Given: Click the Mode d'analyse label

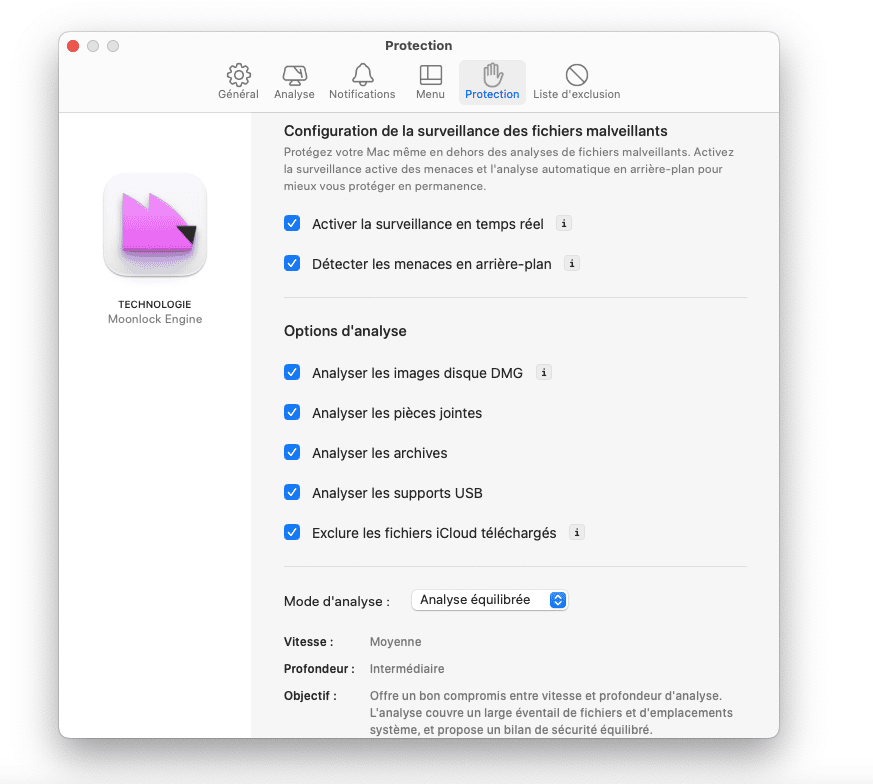Looking at the screenshot, I should pyautogui.click(x=337, y=601).
